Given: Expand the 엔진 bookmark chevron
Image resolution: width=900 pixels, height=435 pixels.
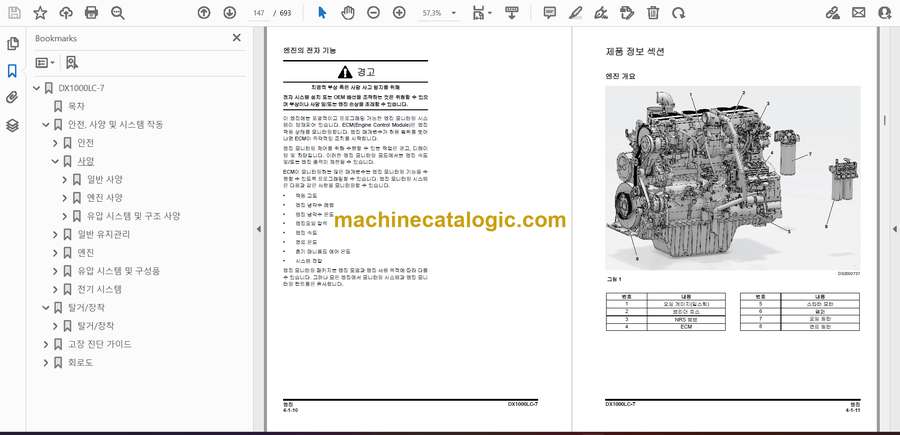Looking at the screenshot, I should click(55, 253).
